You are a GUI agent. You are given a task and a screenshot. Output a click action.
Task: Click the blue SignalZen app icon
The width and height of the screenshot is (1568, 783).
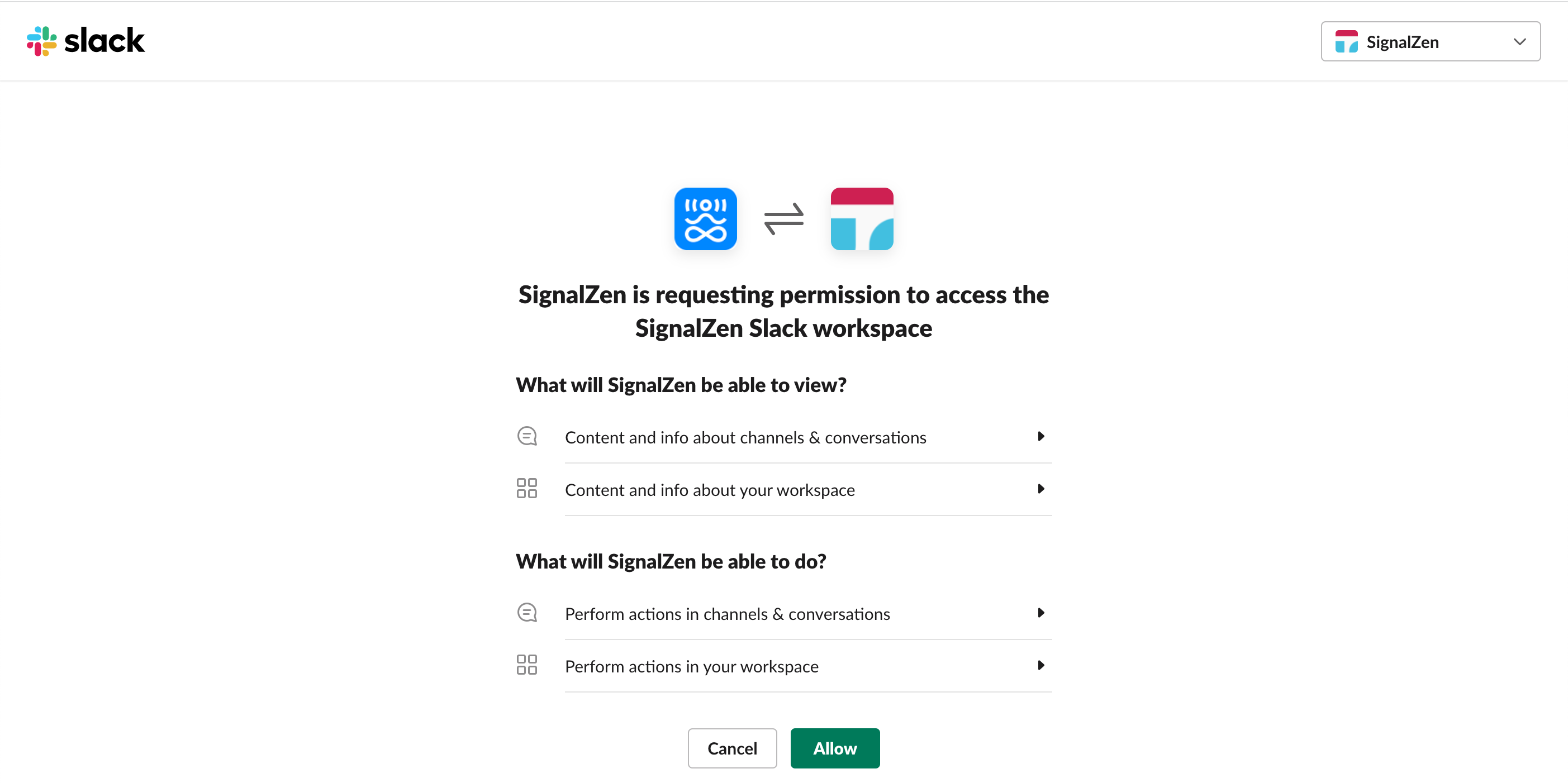[x=705, y=219]
